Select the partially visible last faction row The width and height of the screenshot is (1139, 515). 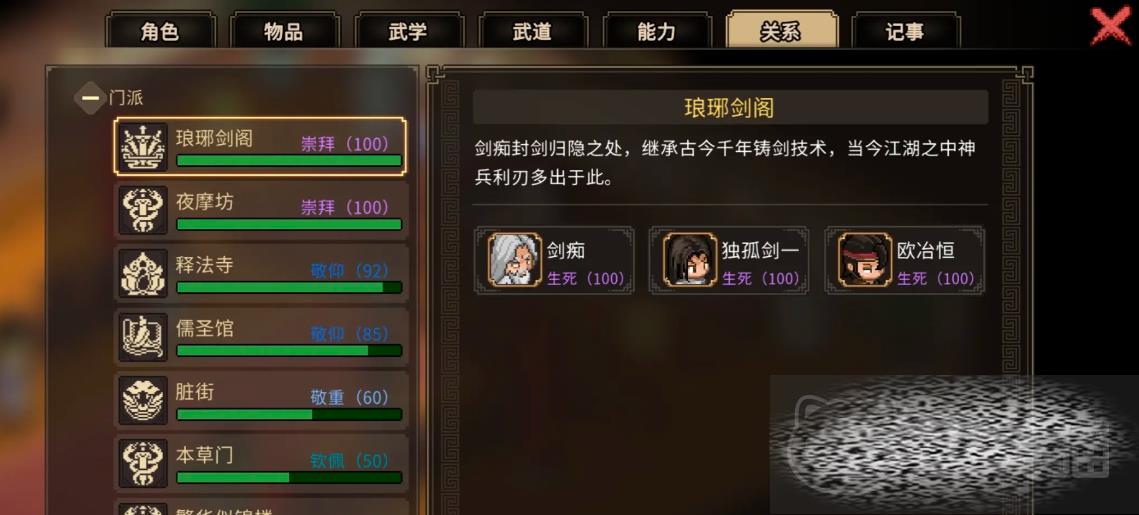click(x=262, y=507)
